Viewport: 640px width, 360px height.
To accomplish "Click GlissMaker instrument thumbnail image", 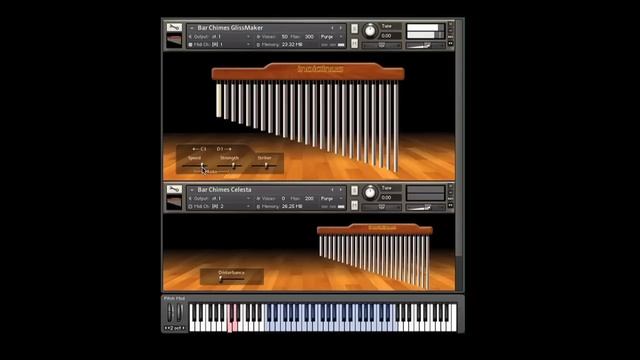I will point(174,40).
